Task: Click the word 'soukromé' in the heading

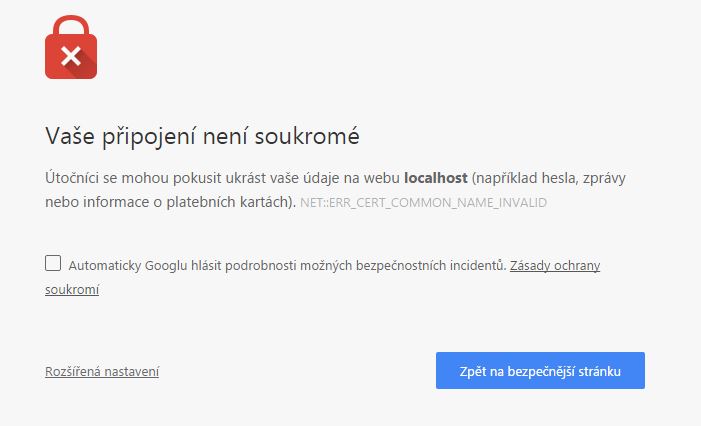Action: [x=307, y=136]
